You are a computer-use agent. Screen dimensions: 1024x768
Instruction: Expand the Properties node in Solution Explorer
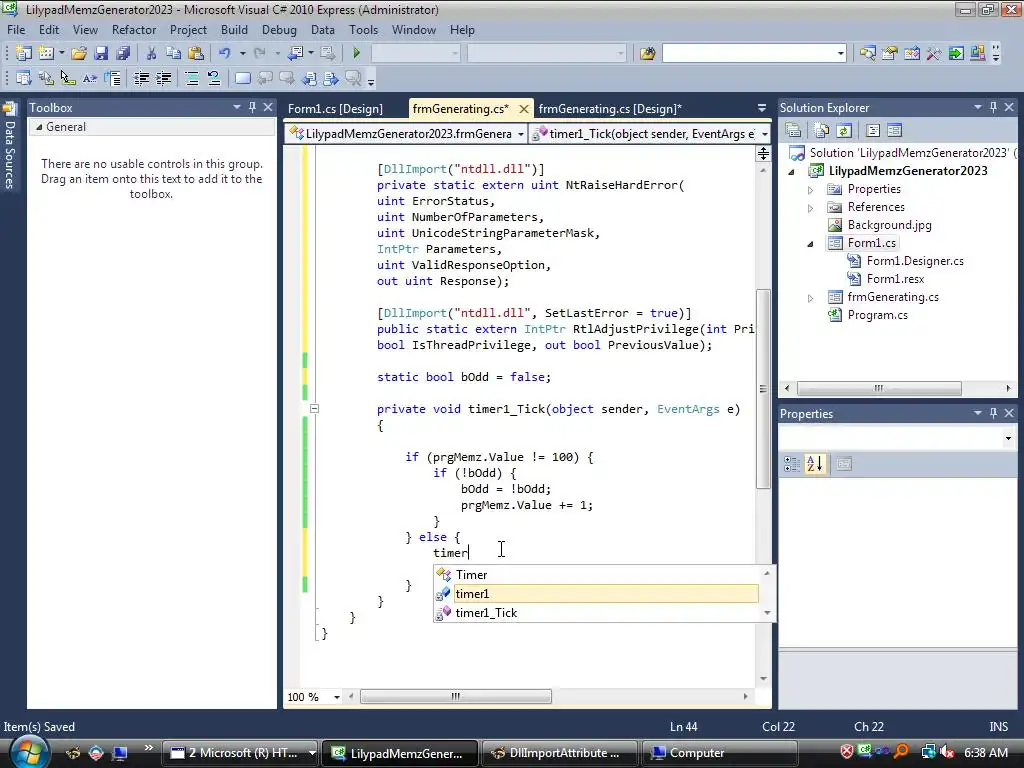[x=810, y=190]
